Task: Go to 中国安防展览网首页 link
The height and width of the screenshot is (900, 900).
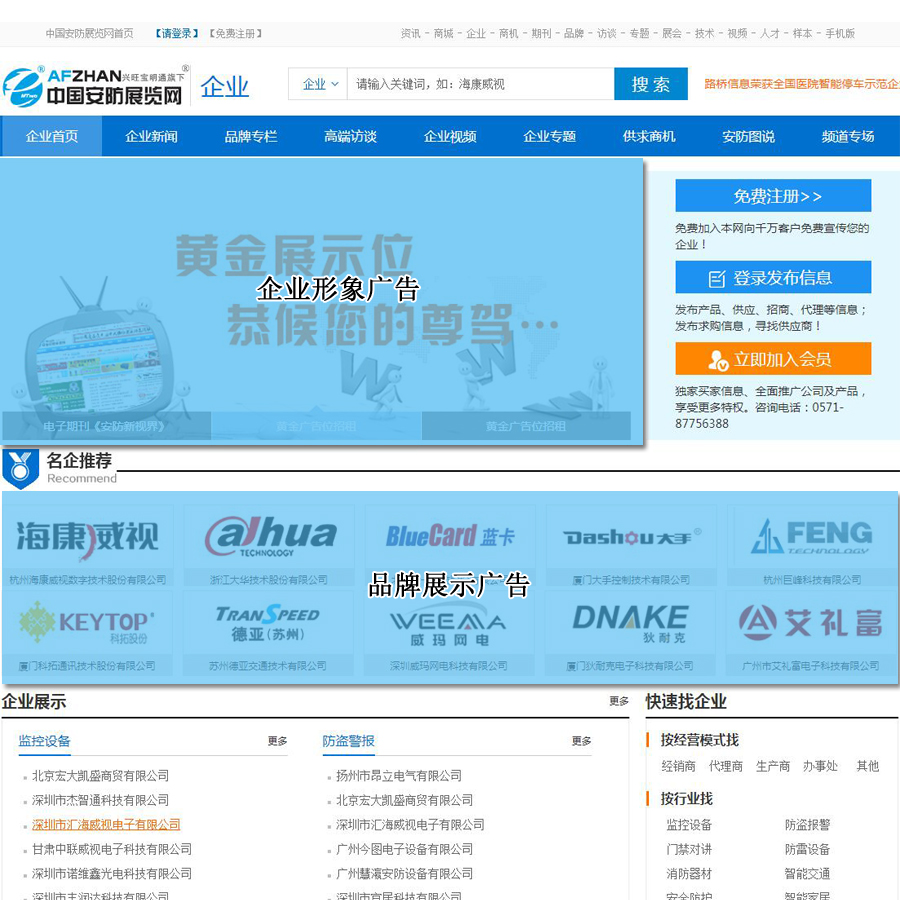Action: 90,33
